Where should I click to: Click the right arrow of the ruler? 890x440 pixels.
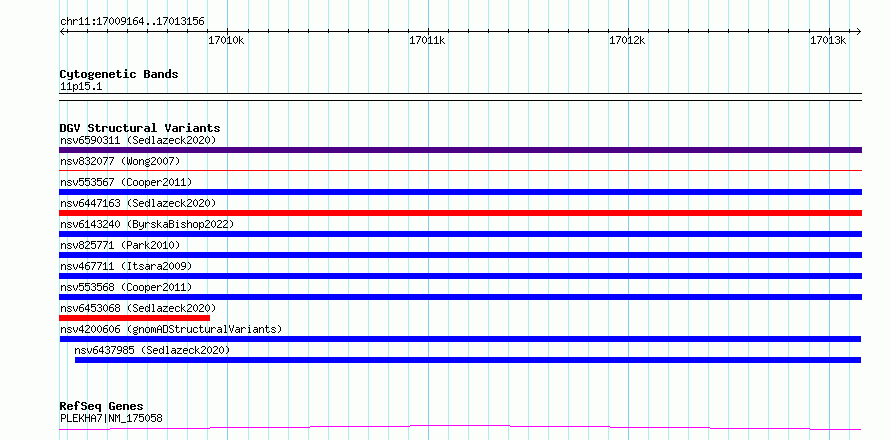(858, 31)
